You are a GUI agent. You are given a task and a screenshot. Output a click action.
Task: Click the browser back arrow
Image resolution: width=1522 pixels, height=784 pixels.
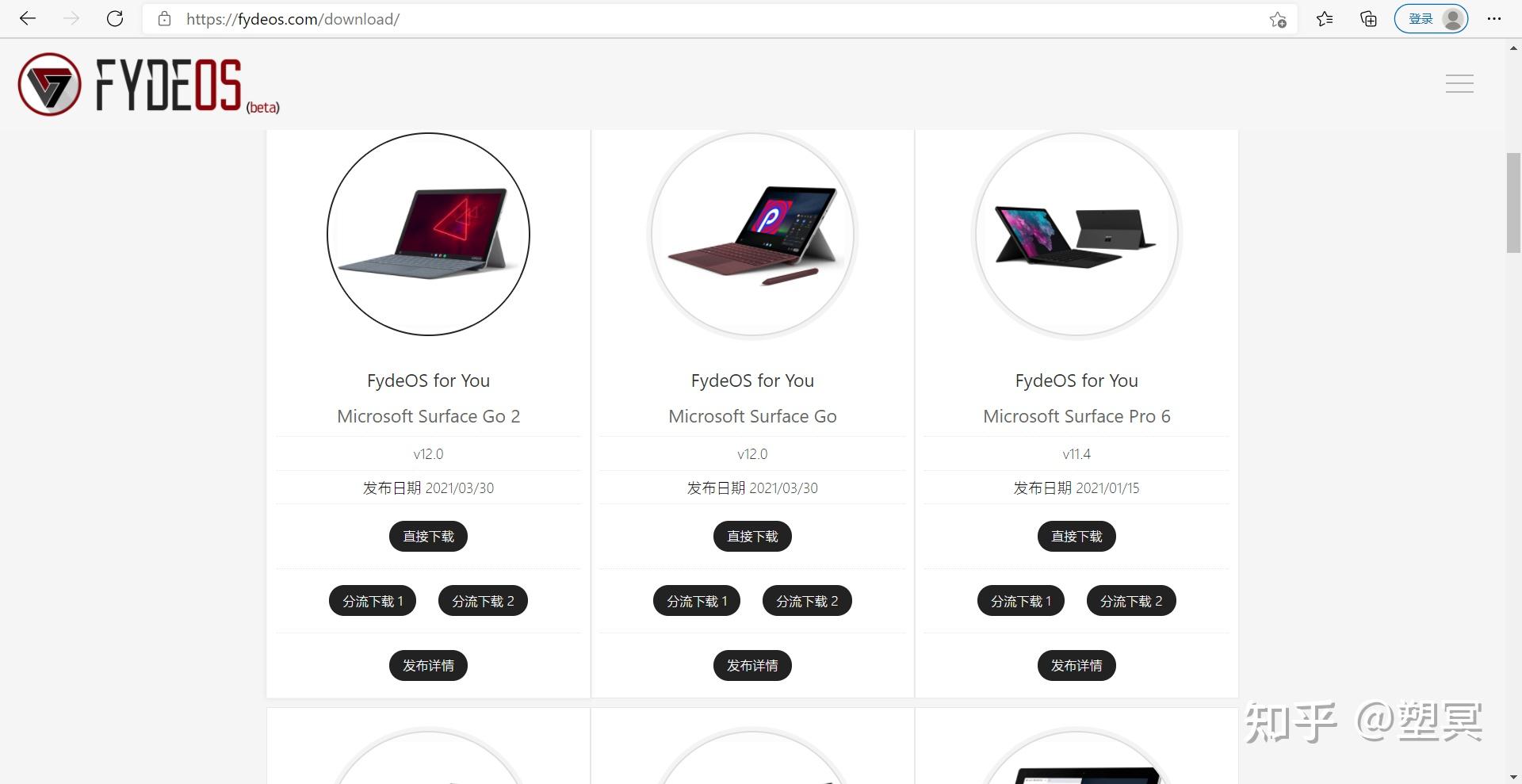28,19
